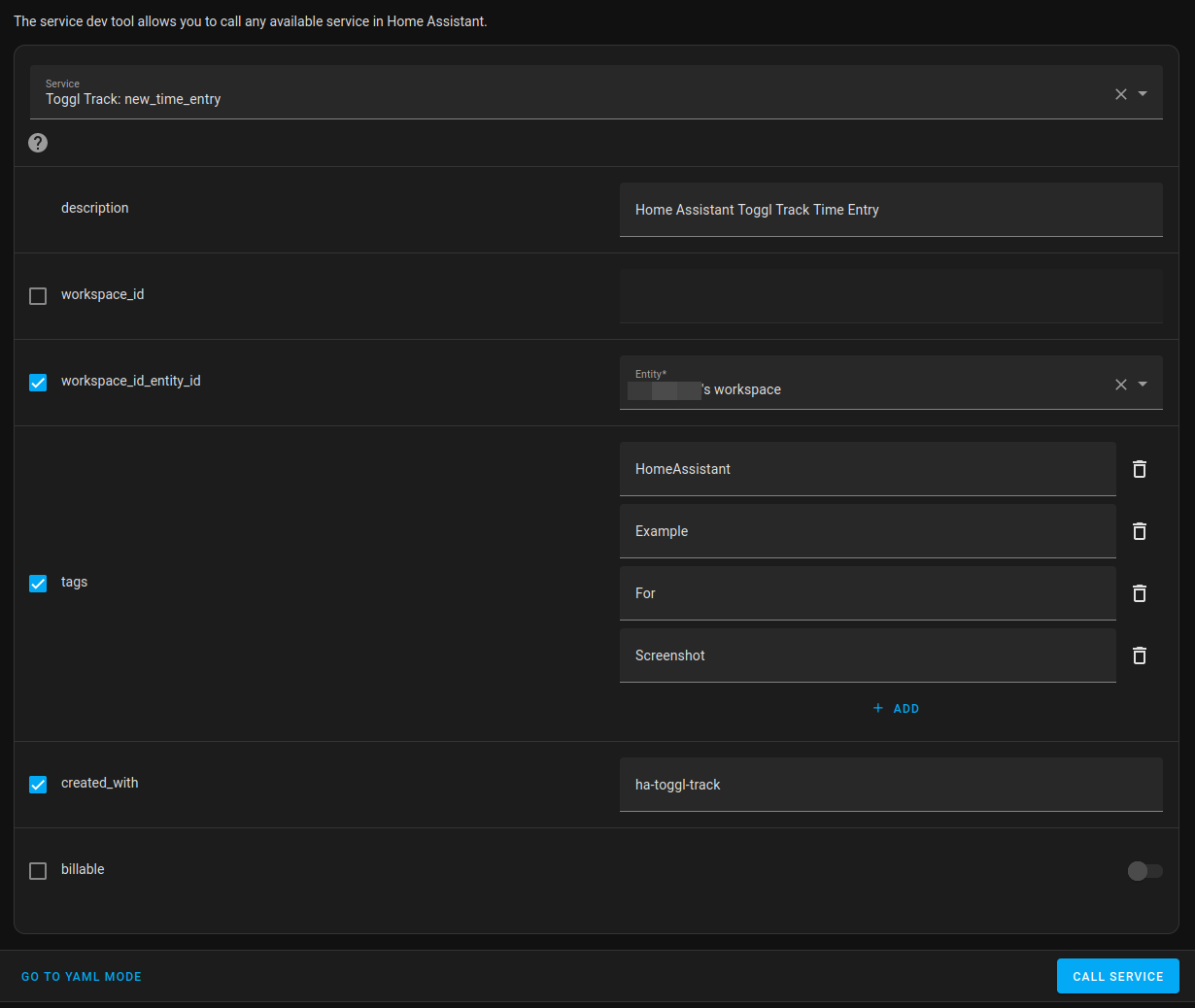Edit the HomeAssistant tag field
Image resolution: width=1195 pixels, height=1008 pixels.
(x=868, y=469)
